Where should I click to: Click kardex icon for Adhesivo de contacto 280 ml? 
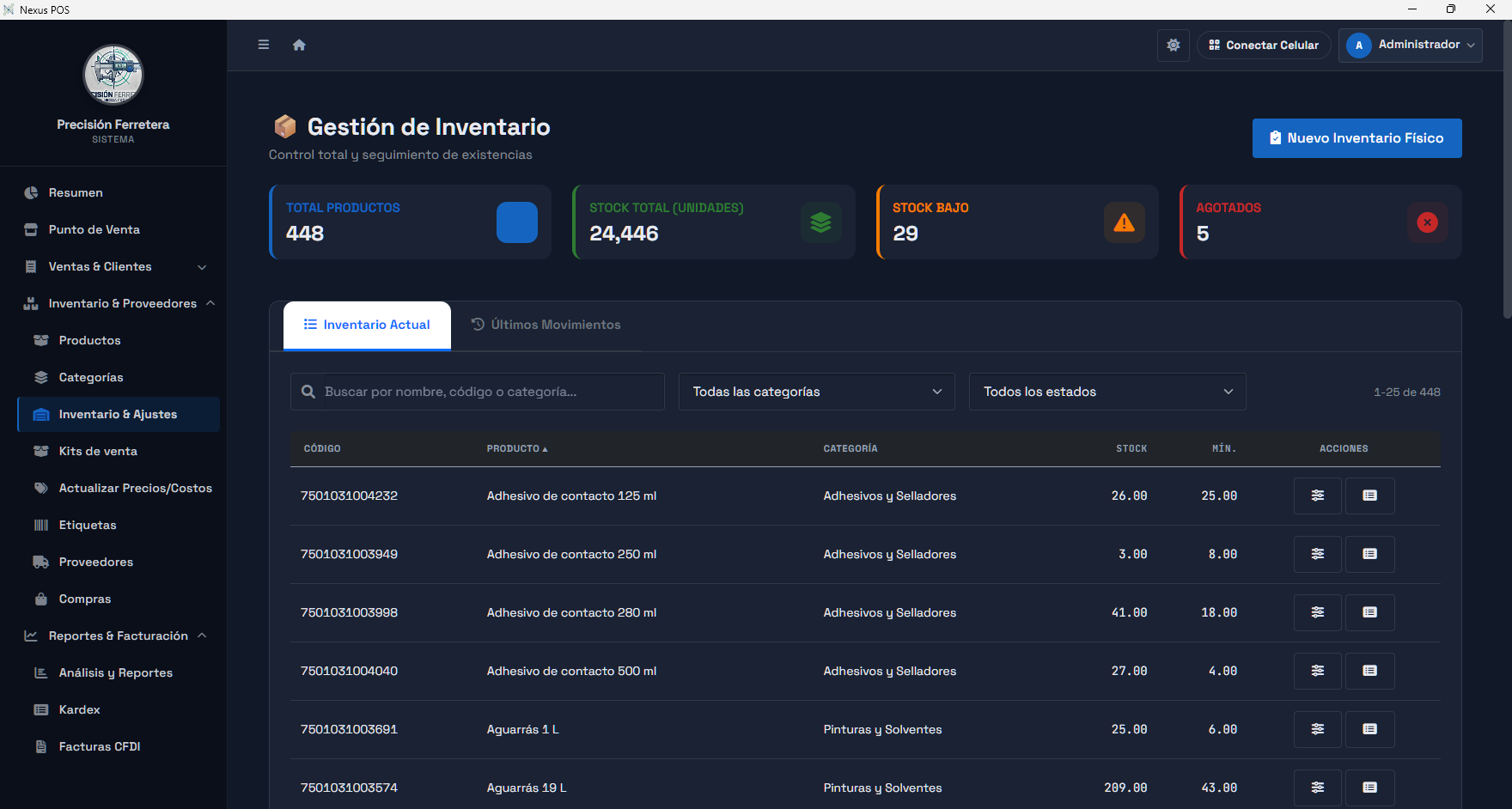1370,612
